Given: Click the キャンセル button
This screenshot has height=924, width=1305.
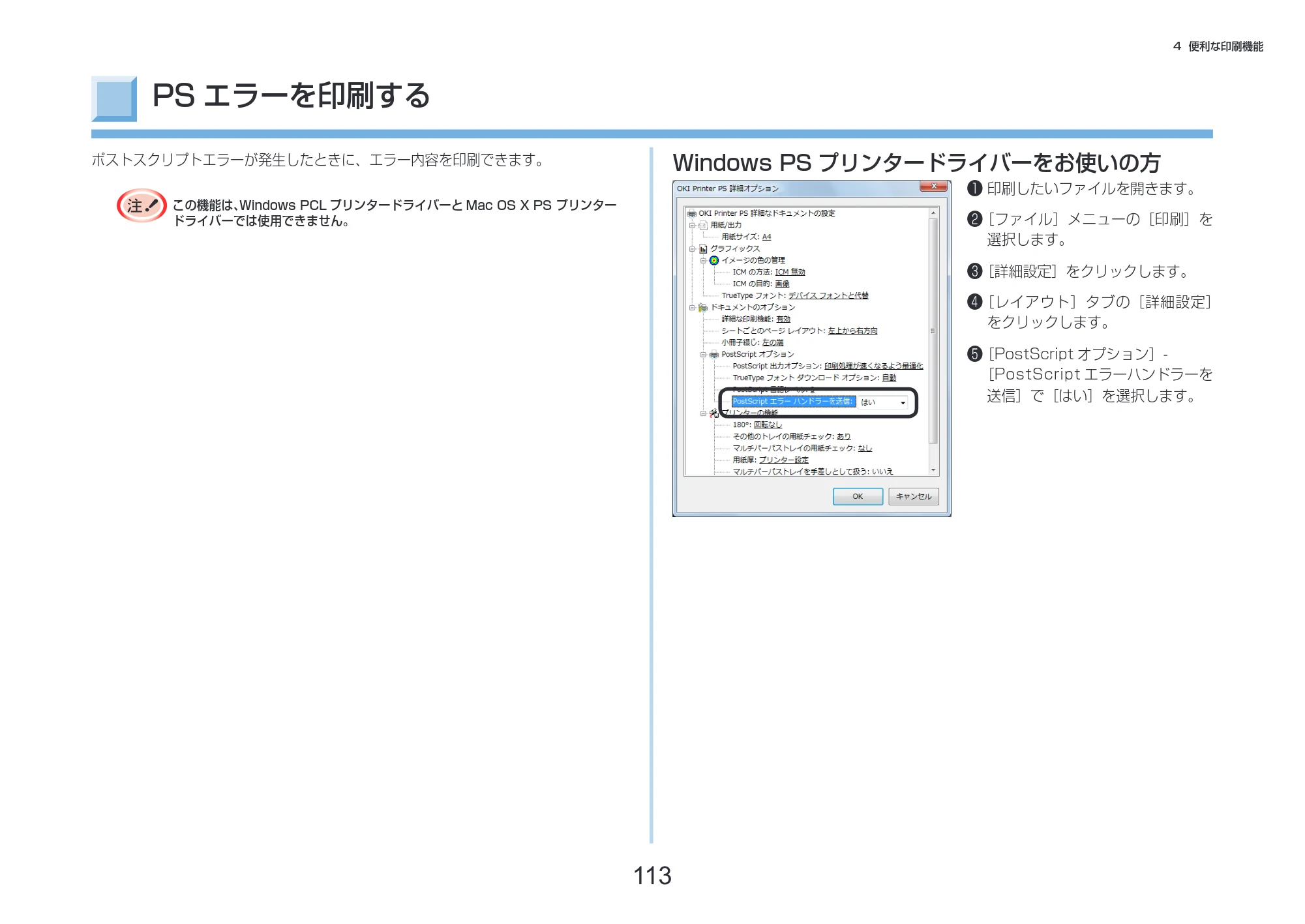Looking at the screenshot, I should click(914, 496).
